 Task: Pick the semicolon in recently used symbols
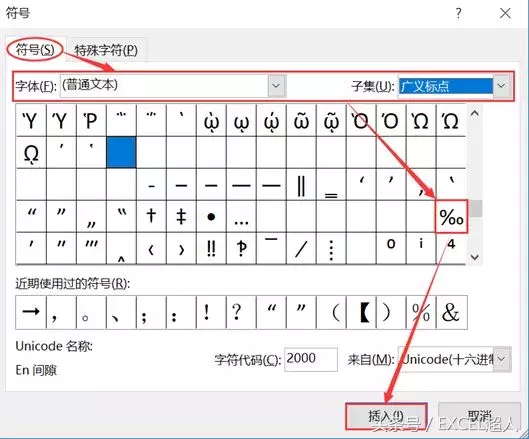pyautogui.click(x=151, y=312)
